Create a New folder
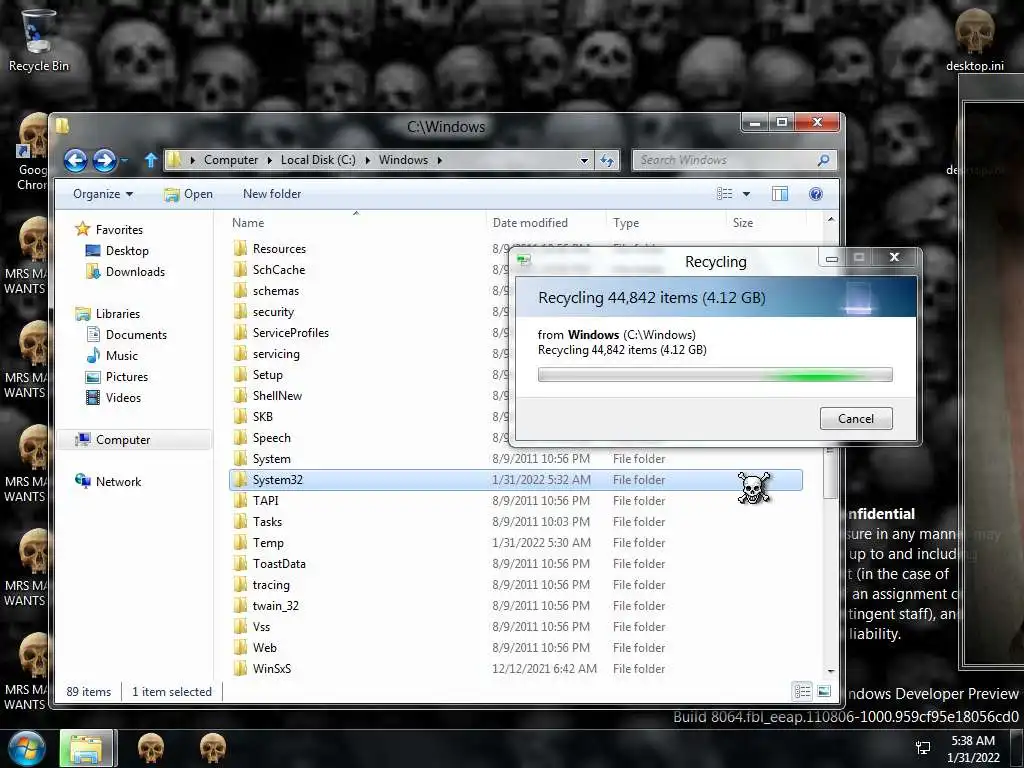Viewport: 1024px width, 768px height. 272,194
